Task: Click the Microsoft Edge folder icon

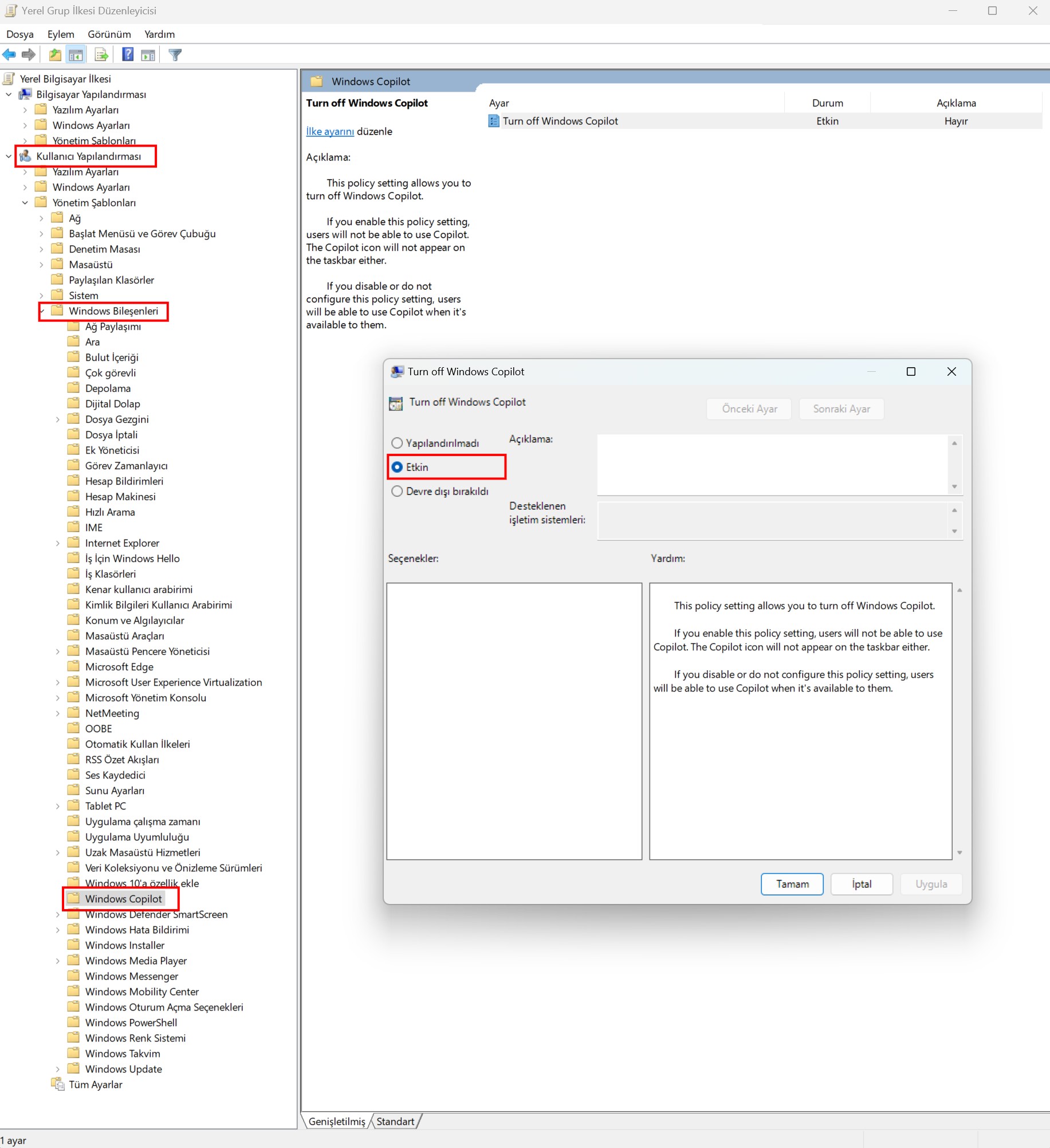Action: click(x=73, y=666)
